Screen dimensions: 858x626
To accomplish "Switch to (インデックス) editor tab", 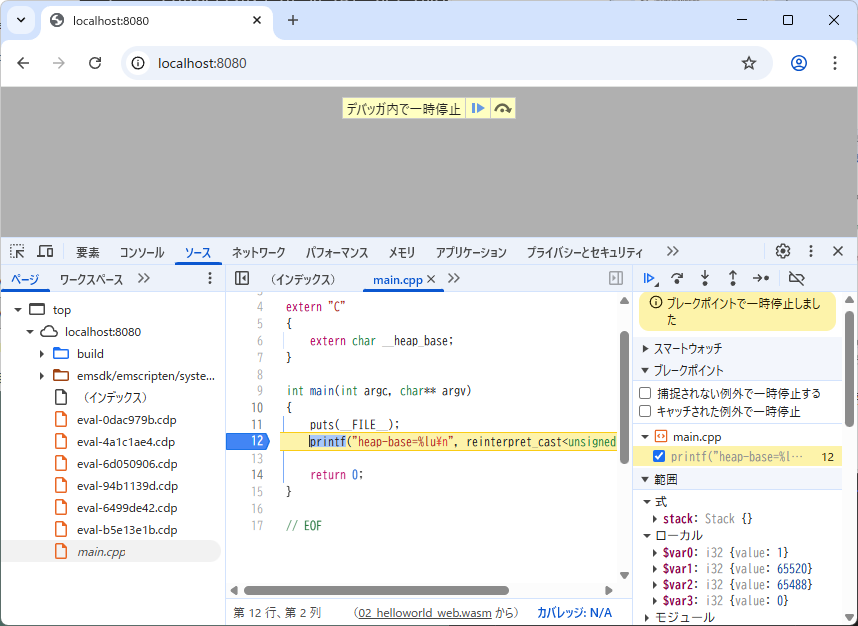I will pyautogui.click(x=303, y=280).
